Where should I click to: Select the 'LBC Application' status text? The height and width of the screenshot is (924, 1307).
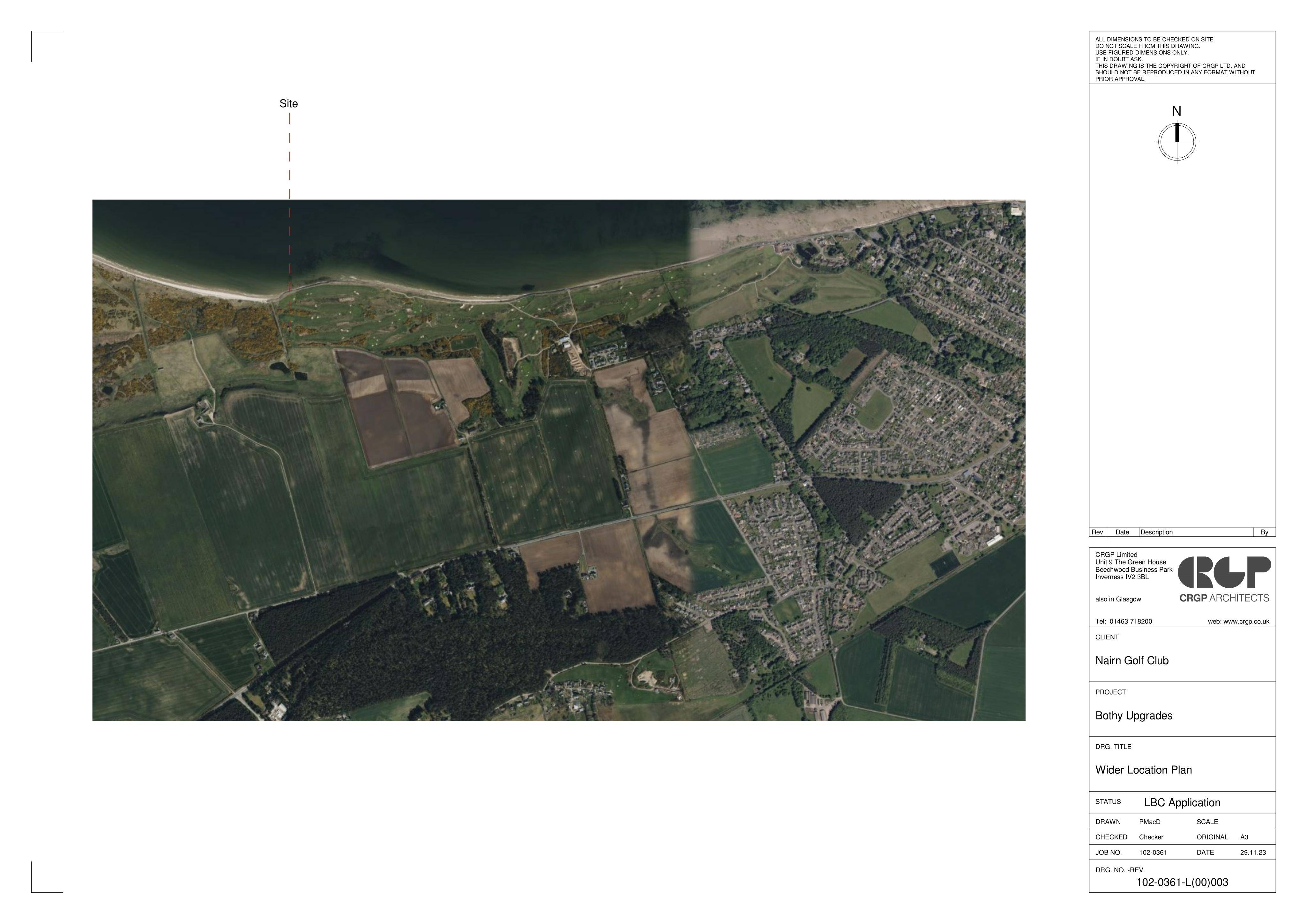pyautogui.click(x=1182, y=803)
